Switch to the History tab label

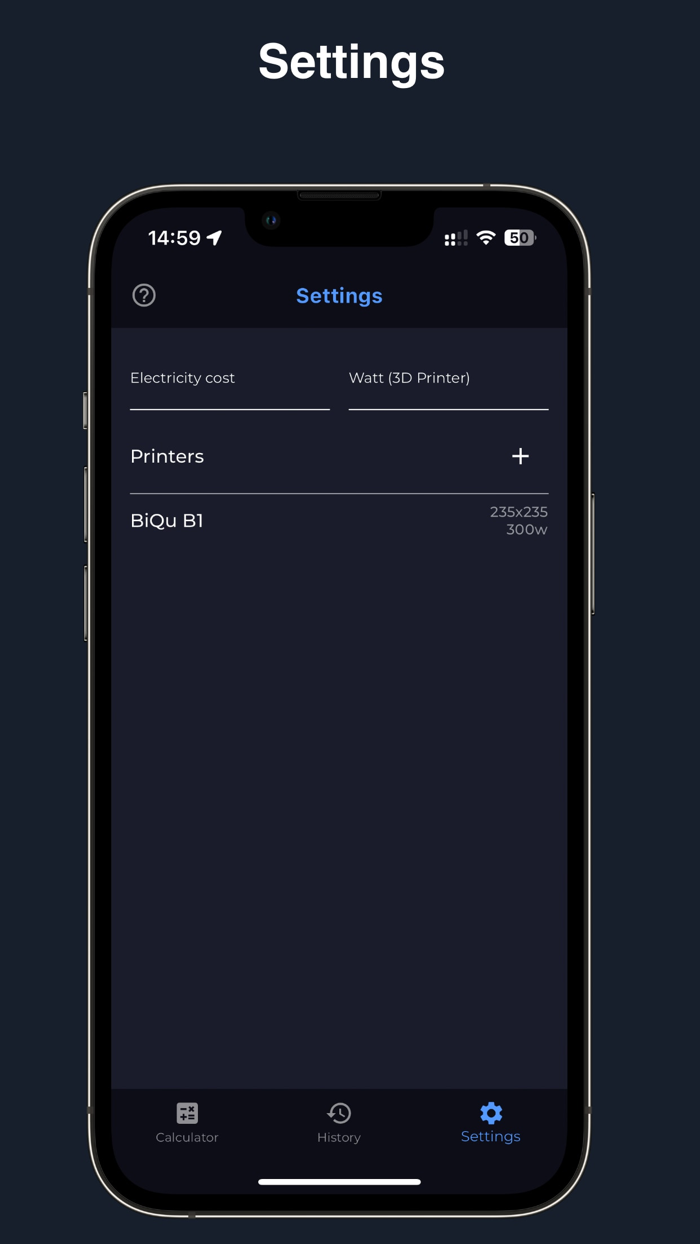point(339,1137)
